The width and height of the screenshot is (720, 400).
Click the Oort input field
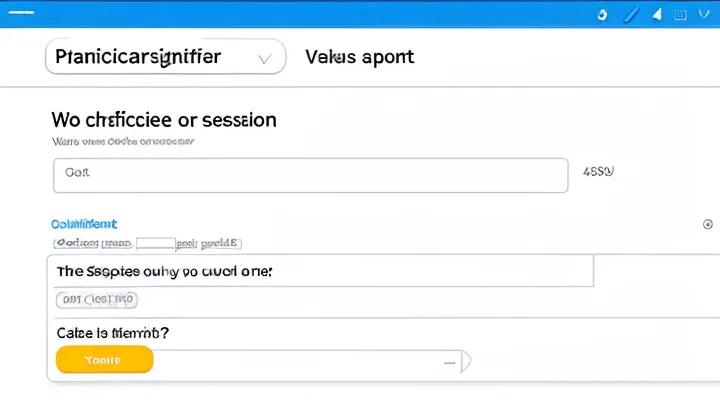(310, 174)
